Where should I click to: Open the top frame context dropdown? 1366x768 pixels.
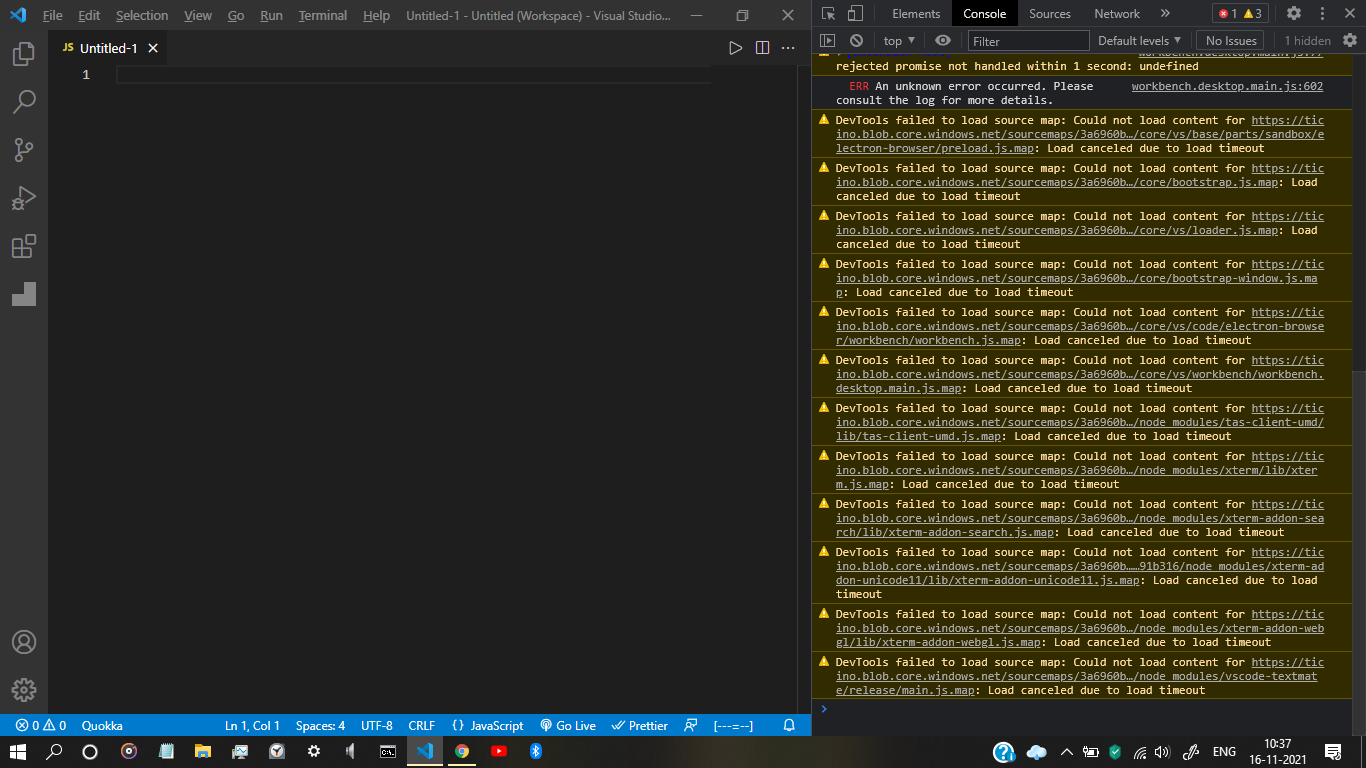(897, 40)
